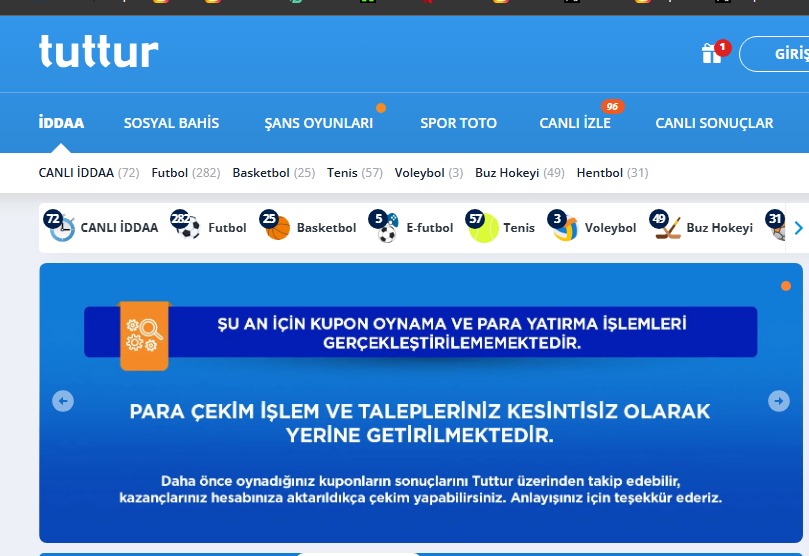
Task: Switch to SOSYAL BAHİS tab
Action: click(x=171, y=123)
